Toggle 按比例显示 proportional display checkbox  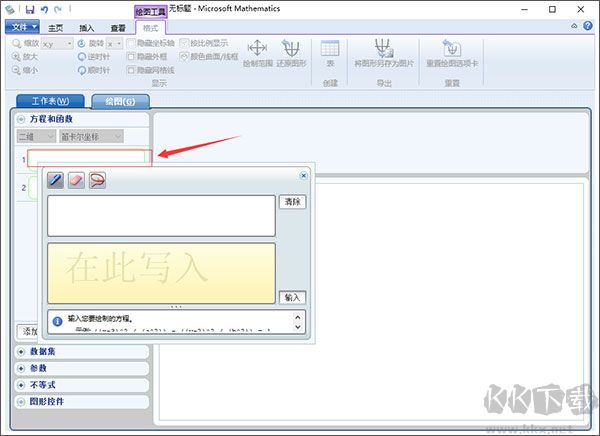click(184, 43)
